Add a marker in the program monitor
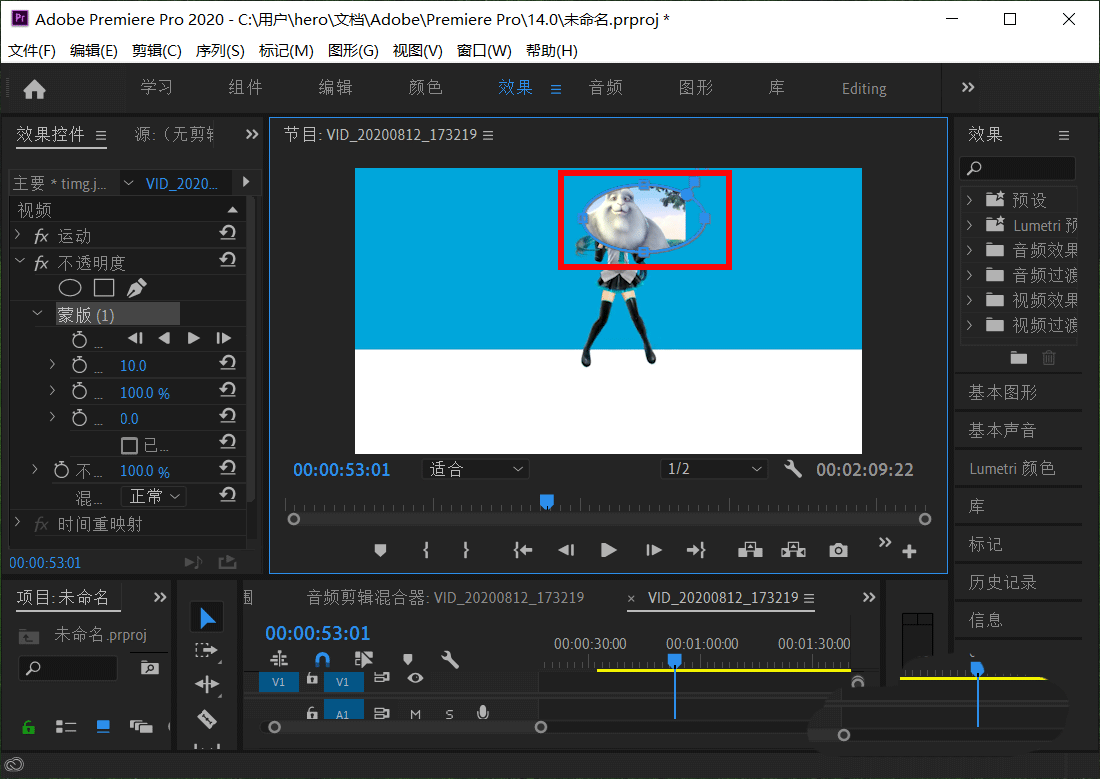 pos(380,550)
